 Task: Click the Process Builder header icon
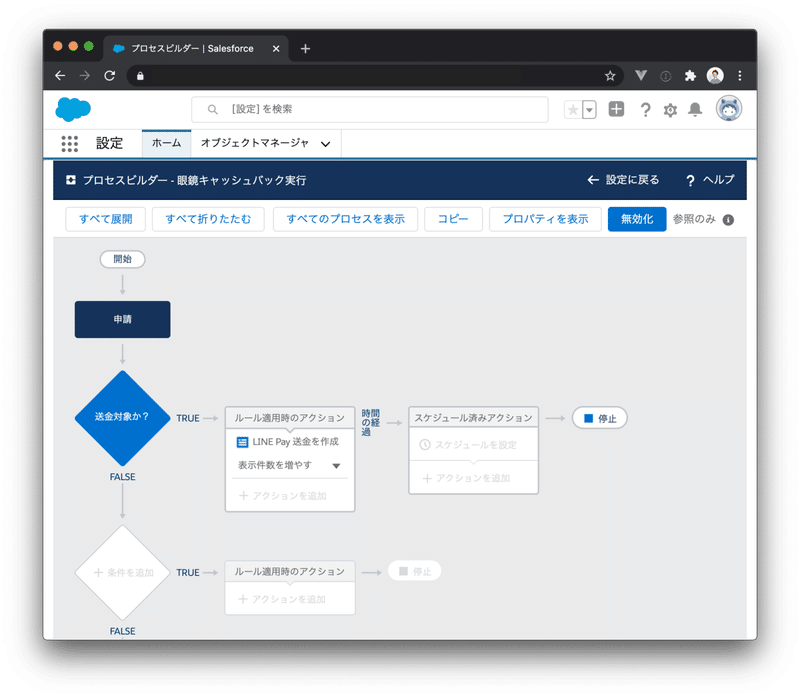tap(71, 180)
